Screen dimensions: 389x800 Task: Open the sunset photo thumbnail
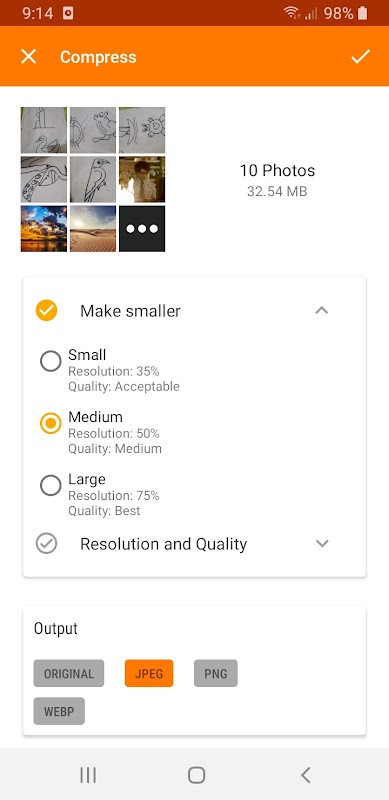[43, 229]
